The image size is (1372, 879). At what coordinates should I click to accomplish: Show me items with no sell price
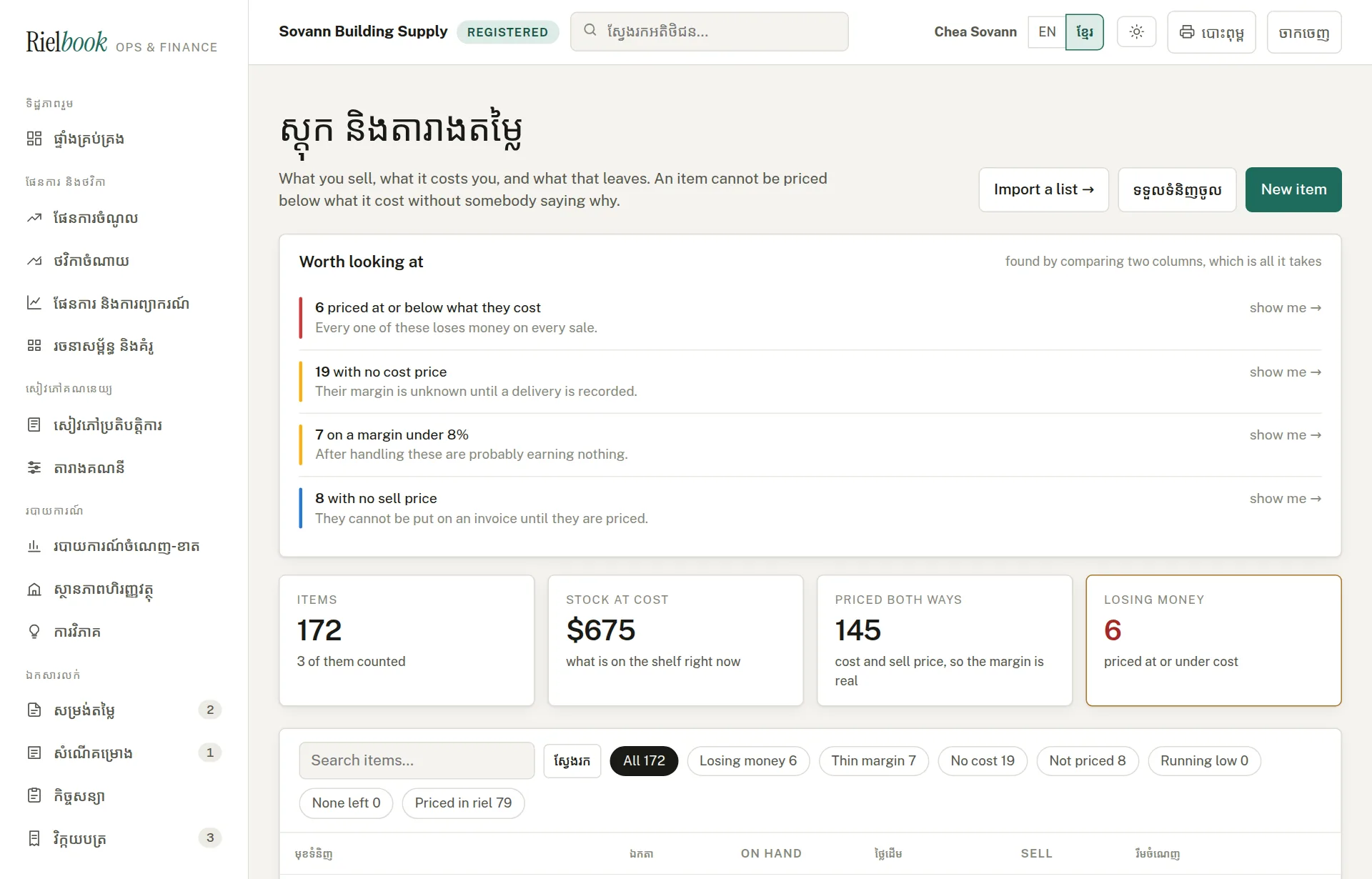1285,499
